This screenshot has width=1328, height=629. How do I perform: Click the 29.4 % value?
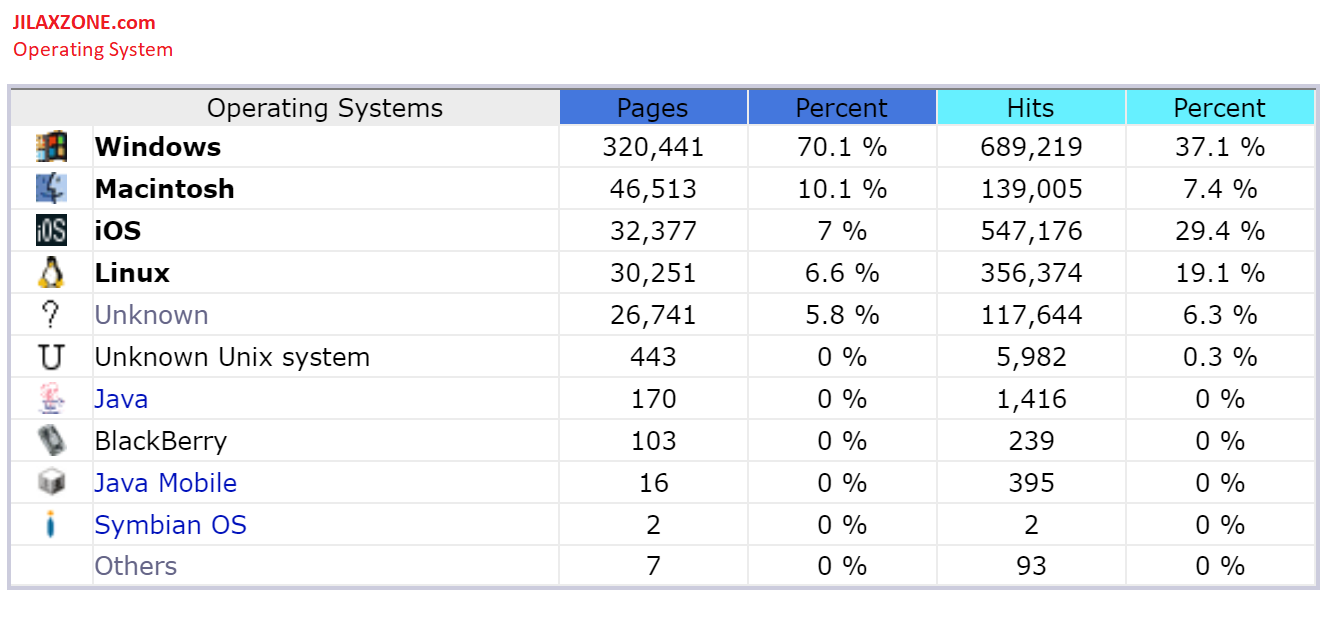point(1220,231)
